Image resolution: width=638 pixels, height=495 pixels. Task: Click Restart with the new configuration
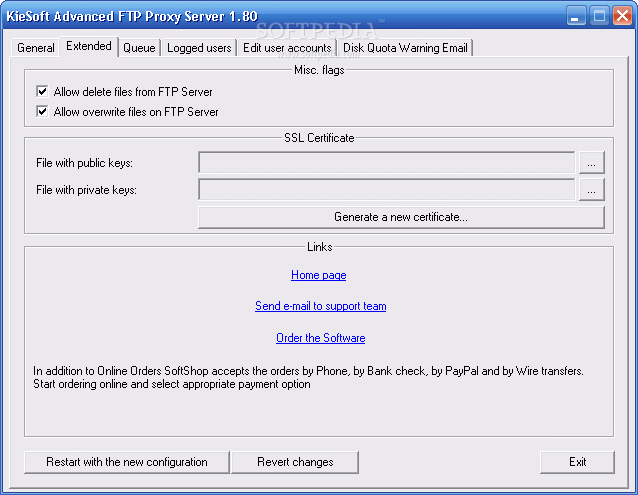[127, 462]
